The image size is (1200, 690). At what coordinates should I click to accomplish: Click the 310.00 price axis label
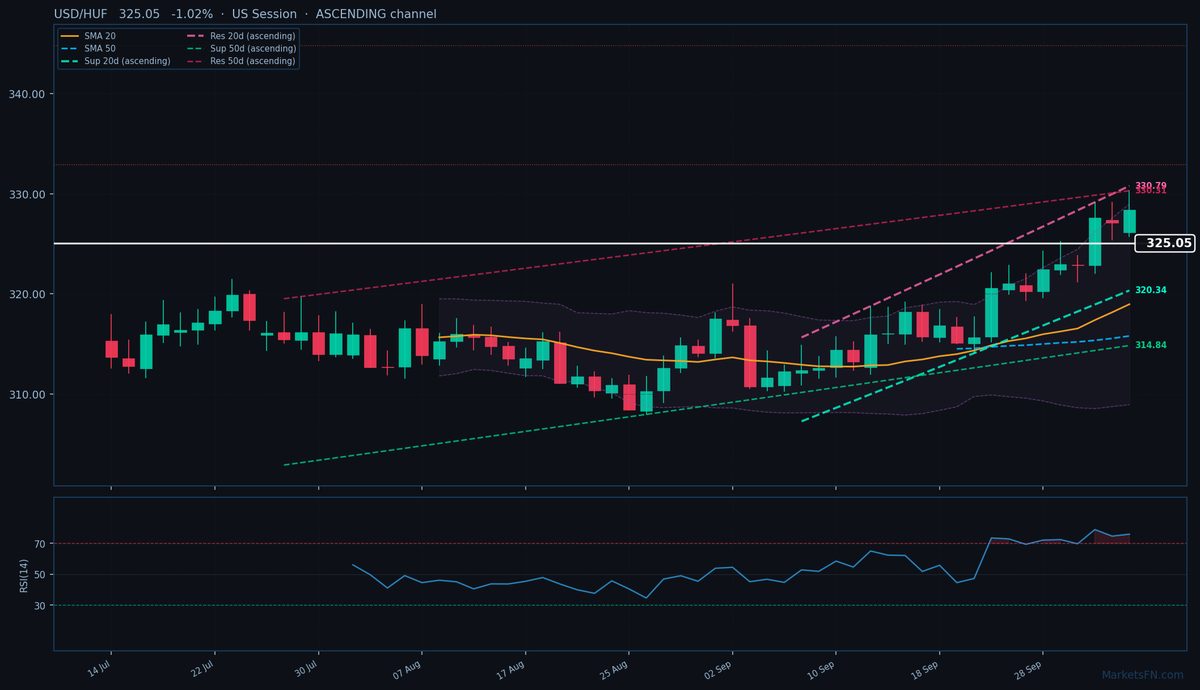pyautogui.click(x=30, y=394)
